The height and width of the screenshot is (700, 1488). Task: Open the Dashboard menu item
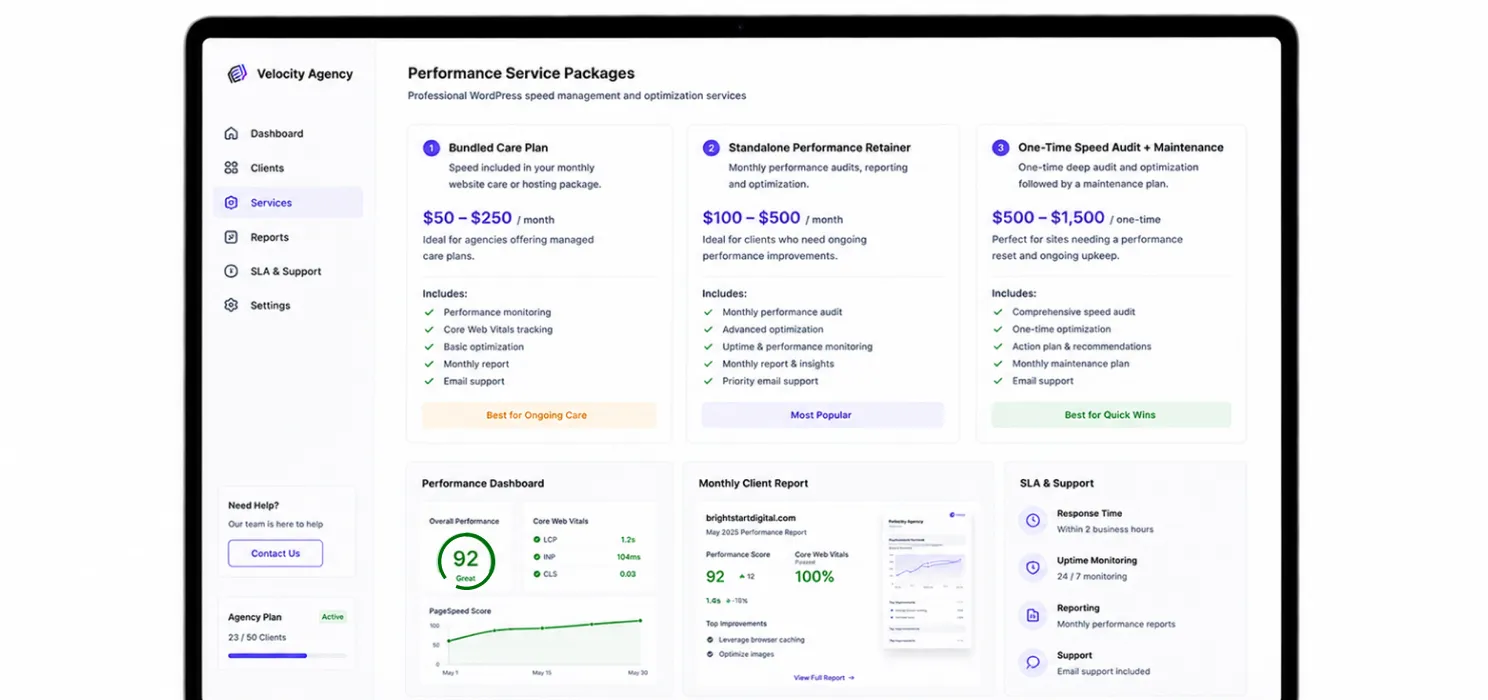(x=288, y=133)
